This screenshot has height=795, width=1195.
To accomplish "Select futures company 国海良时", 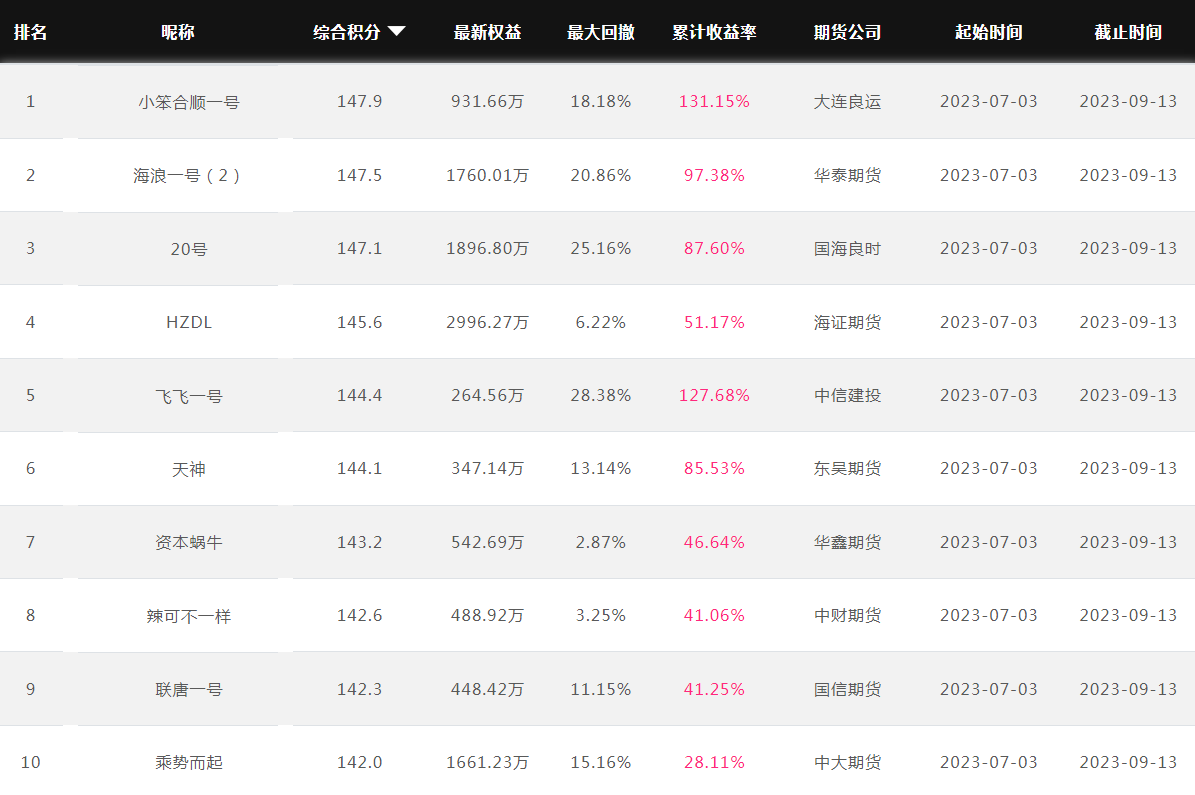I will (x=847, y=249).
